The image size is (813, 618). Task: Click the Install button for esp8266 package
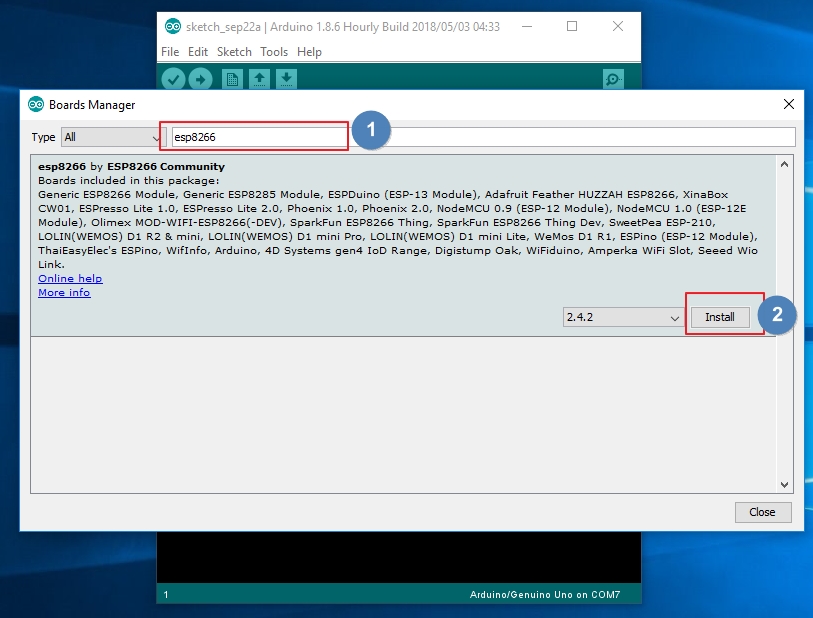(x=720, y=317)
